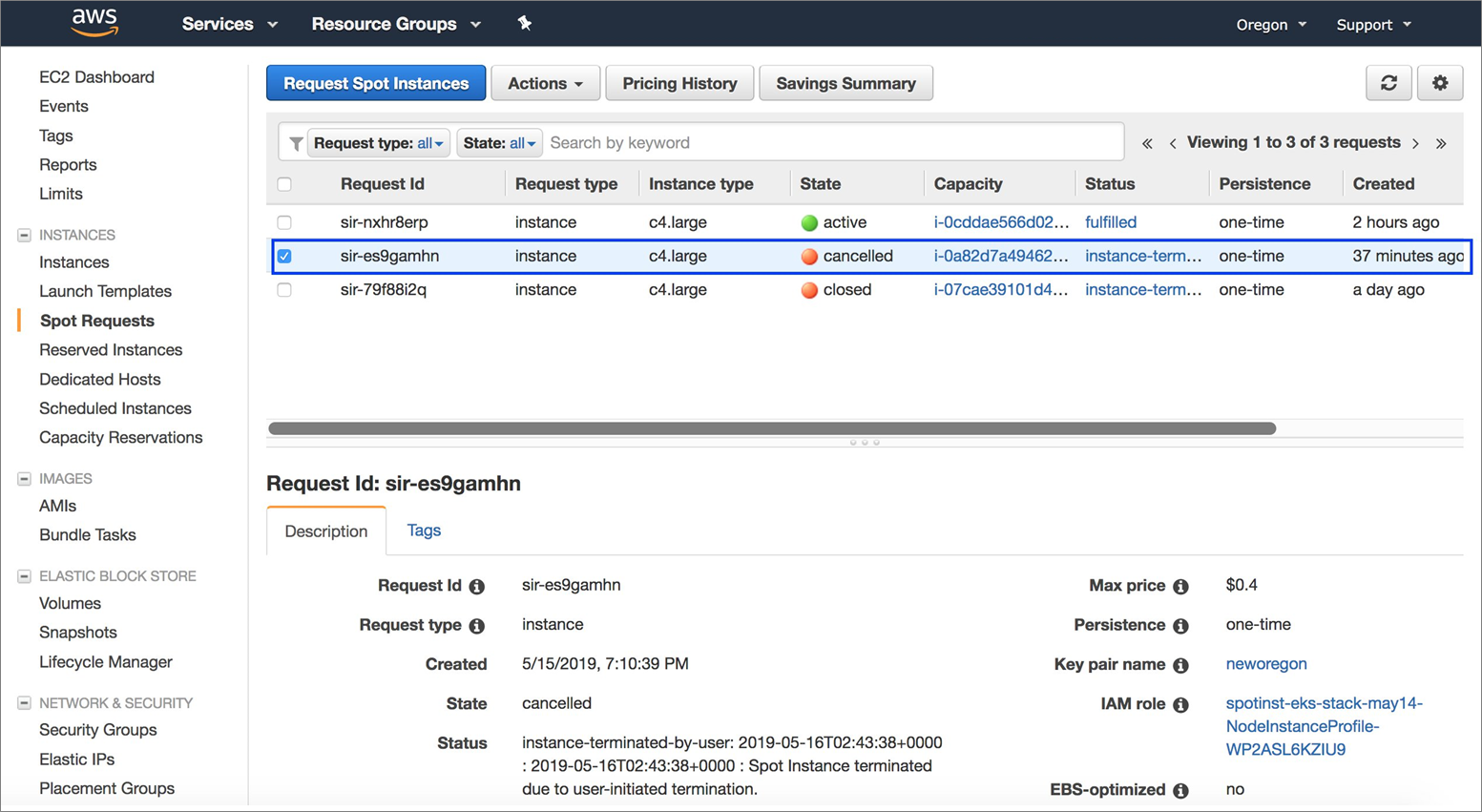Uncheck the sir-es9gamhn request checkbox
The height and width of the screenshot is (812, 1482).
click(284, 256)
